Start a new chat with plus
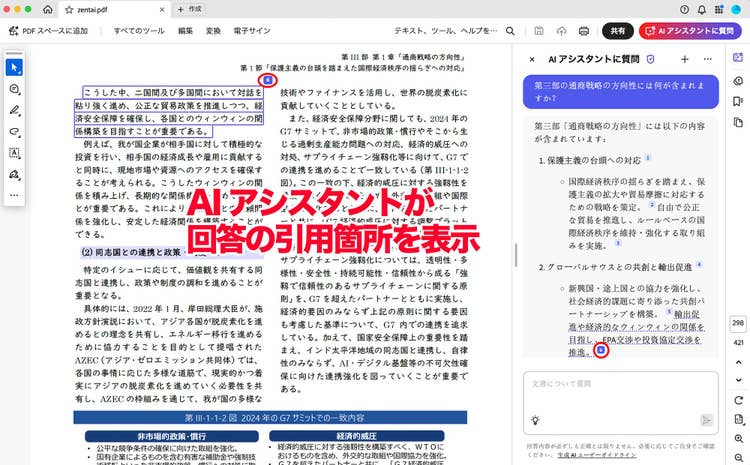This screenshot has height=465, width=750. tap(684, 59)
